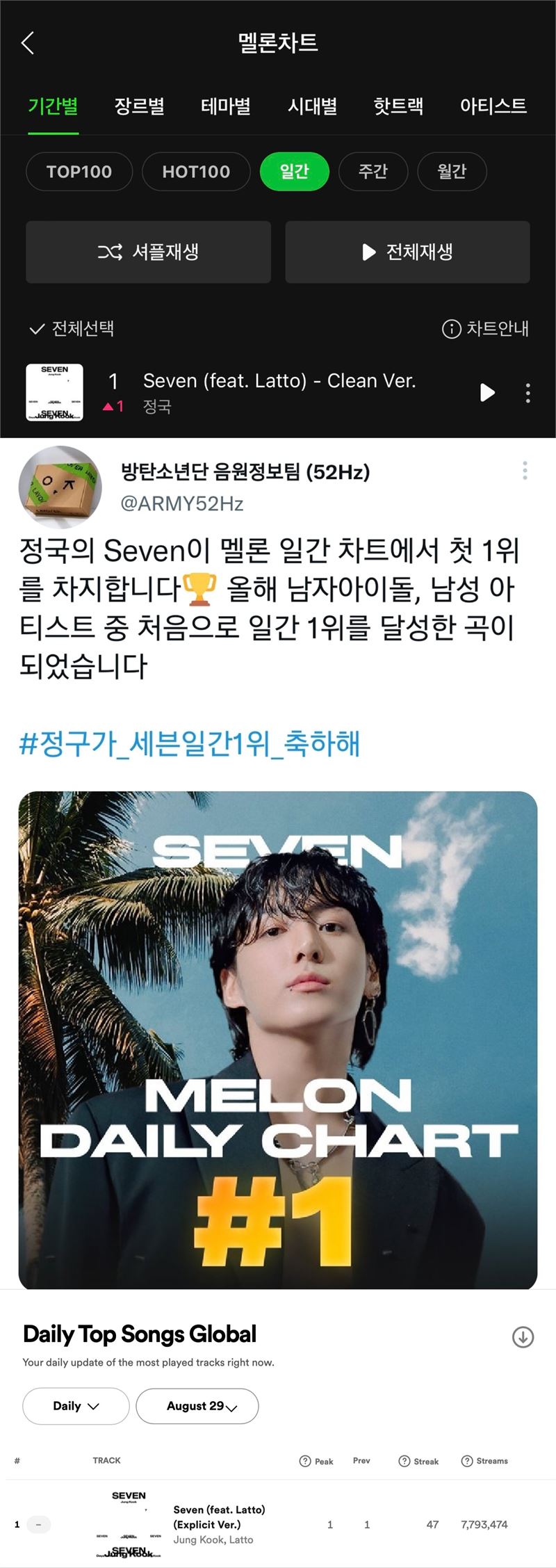Play Seven (feat. Latto) Clean Ver. track
This screenshot has width=556, height=1568.
point(487,393)
